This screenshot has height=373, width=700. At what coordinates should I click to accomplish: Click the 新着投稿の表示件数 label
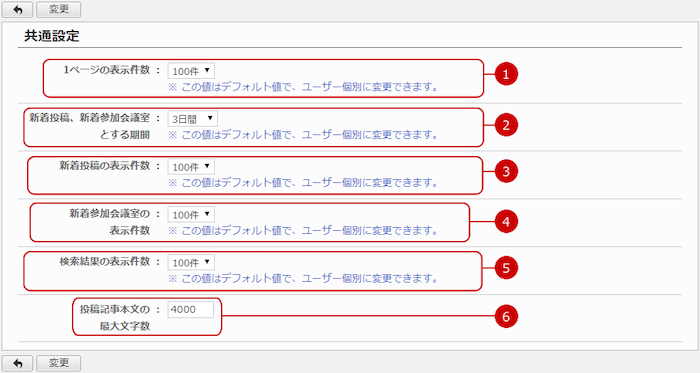104,166
